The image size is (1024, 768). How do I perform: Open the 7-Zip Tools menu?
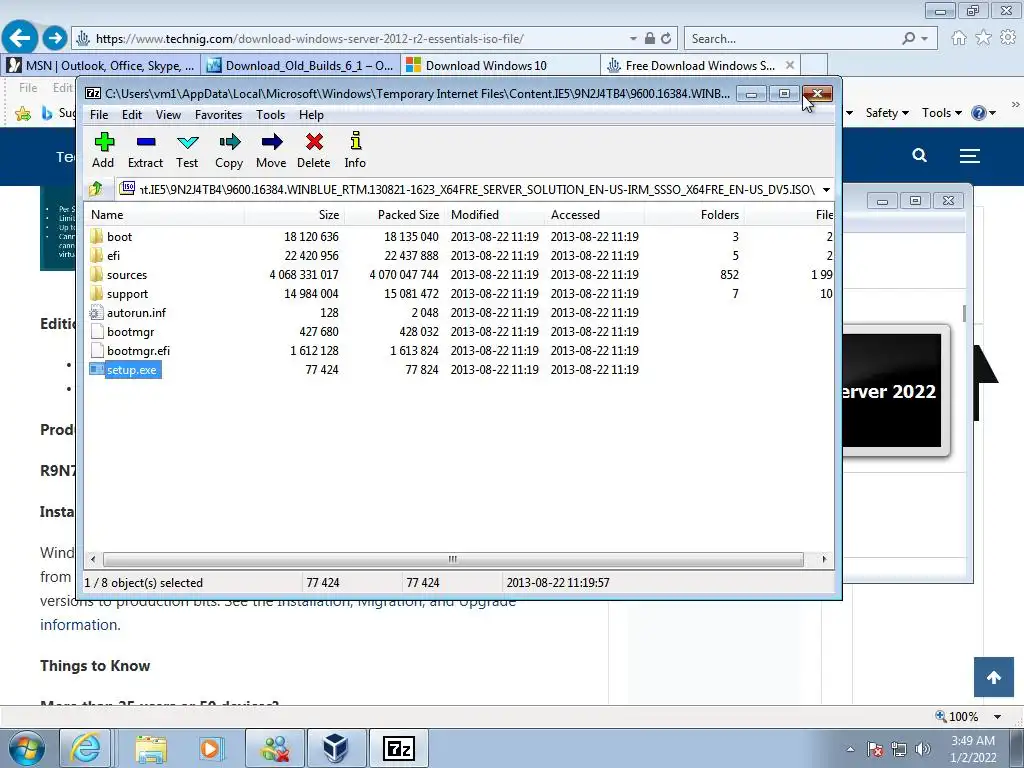click(x=270, y=114)
